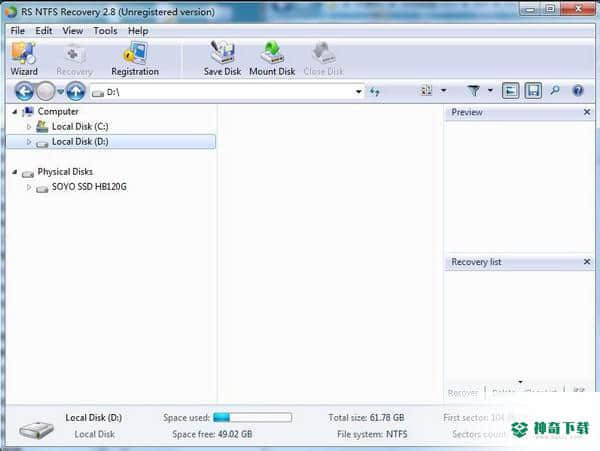Refresh the current location
This screenshot has height=451, width=600.
[374, 91]
